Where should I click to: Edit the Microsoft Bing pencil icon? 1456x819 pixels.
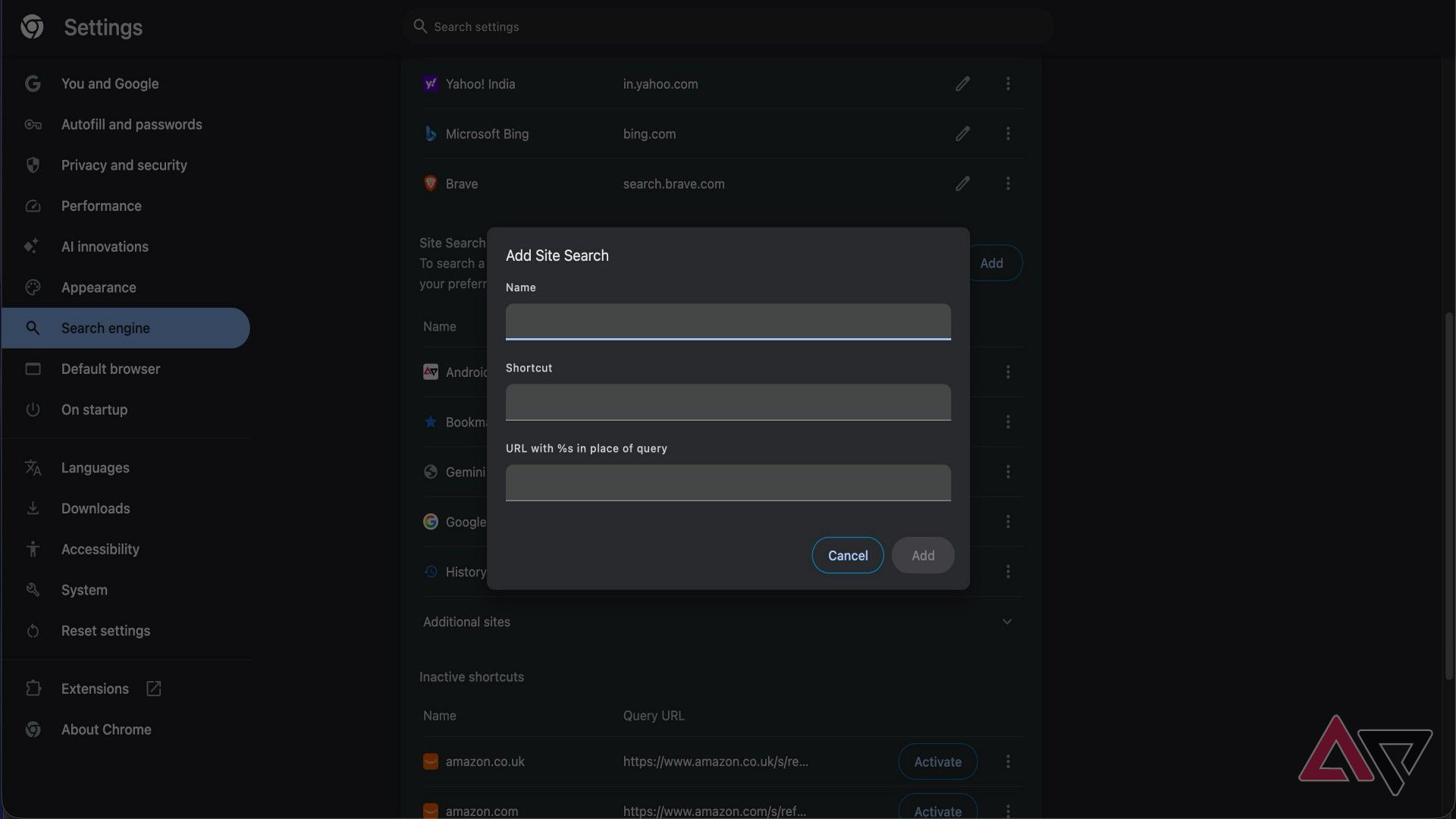pyautogui.click(x=962, y=134)
